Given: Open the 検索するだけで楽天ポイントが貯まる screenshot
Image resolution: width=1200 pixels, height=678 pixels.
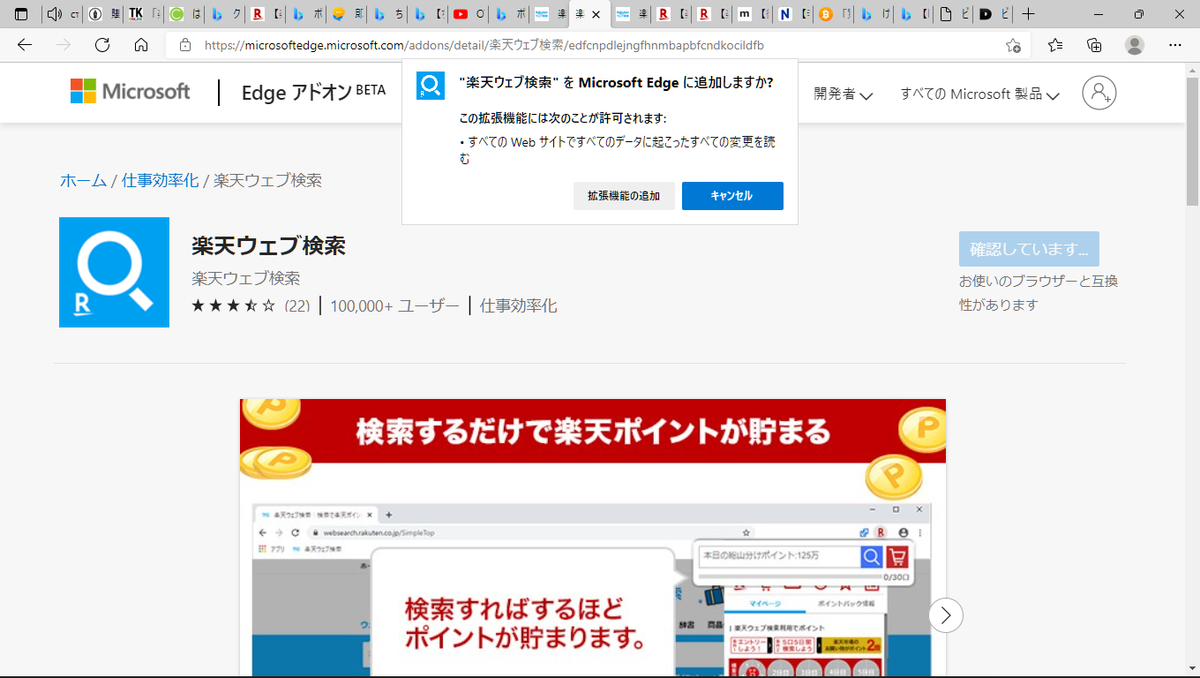Looking at the screenshot, I should 592,537.
